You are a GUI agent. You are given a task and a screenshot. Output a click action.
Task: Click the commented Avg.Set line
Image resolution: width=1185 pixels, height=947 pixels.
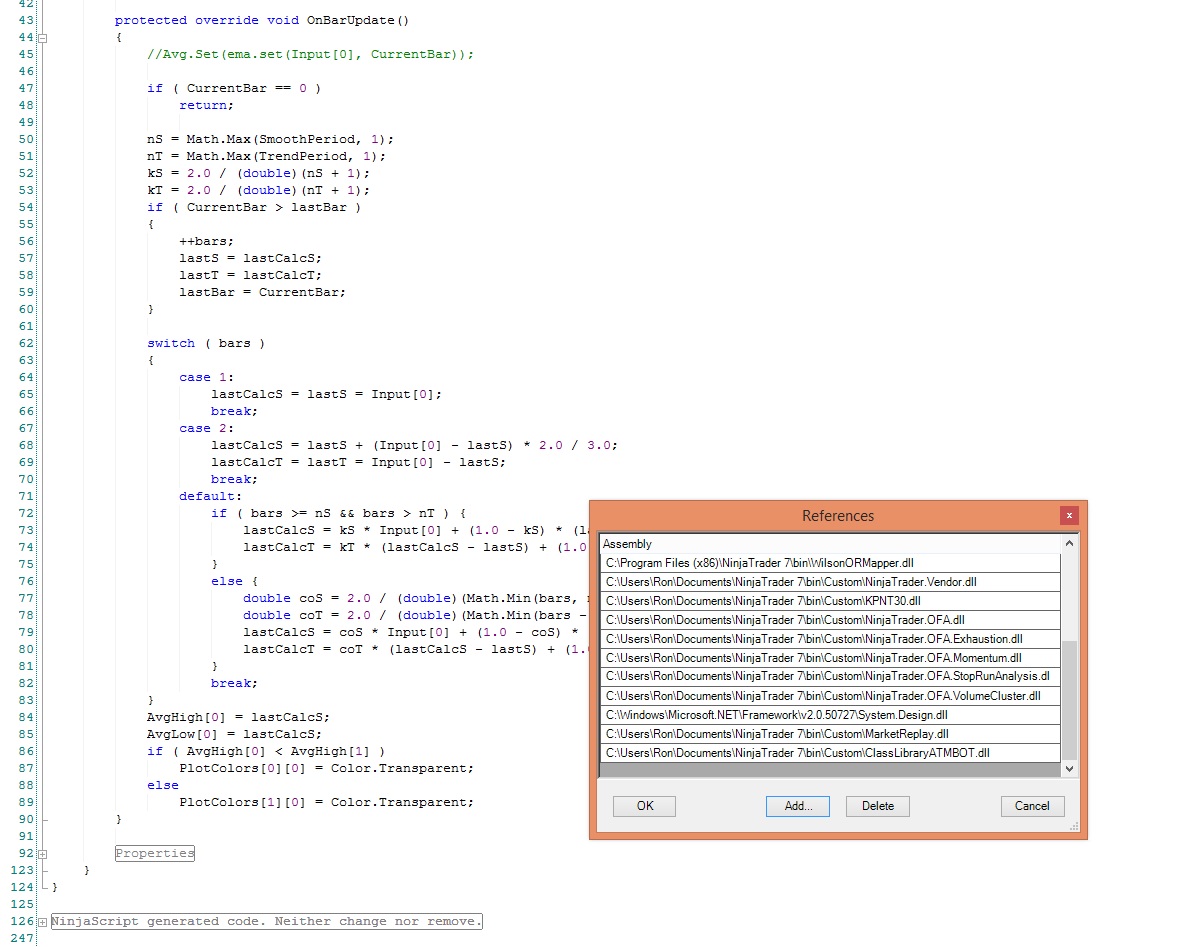pyautogui.click(x=311, y=54)
